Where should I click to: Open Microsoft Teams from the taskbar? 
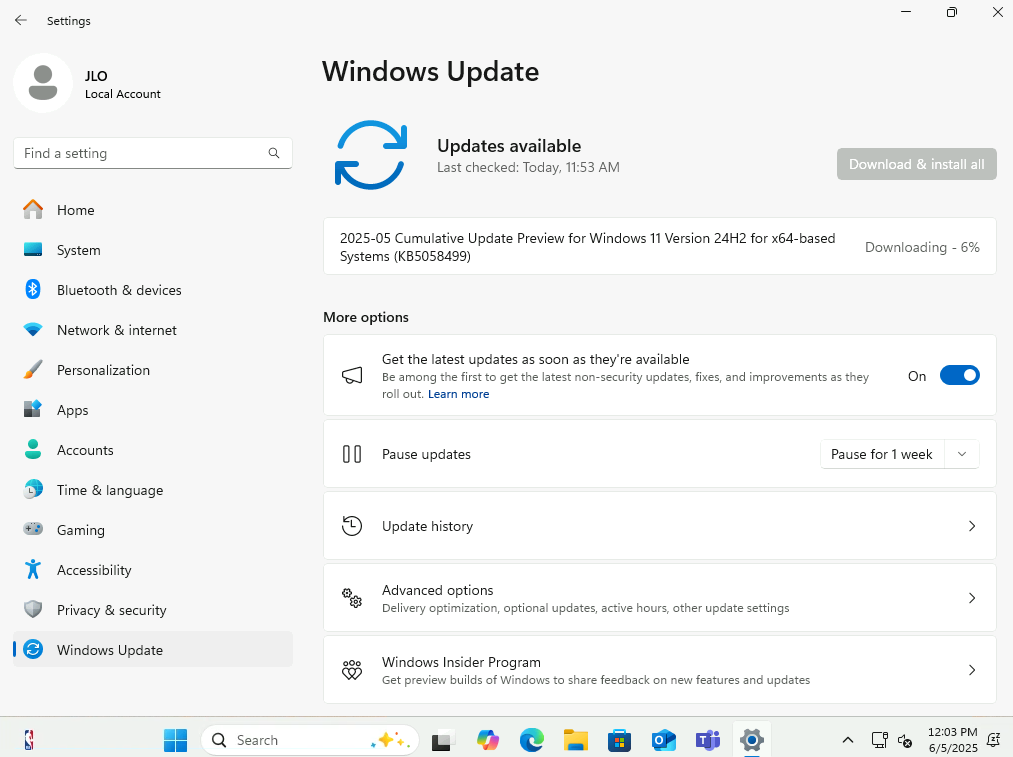[x=707, y=740]
